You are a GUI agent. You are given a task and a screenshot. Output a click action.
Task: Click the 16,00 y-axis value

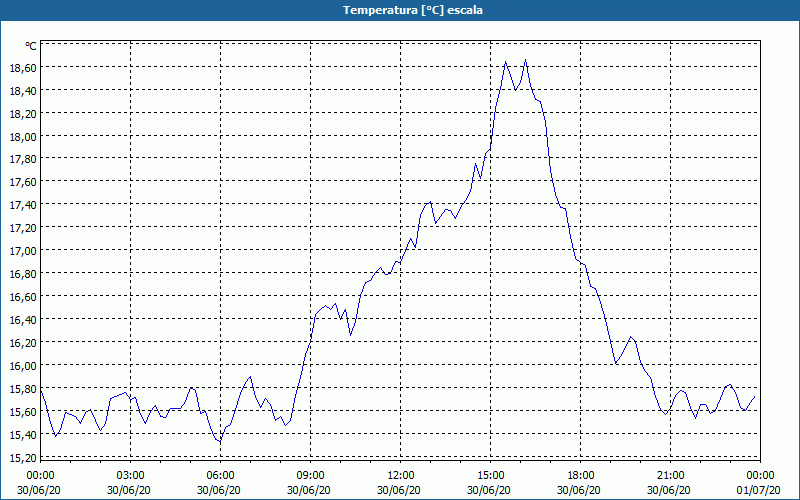click(23, 365)
